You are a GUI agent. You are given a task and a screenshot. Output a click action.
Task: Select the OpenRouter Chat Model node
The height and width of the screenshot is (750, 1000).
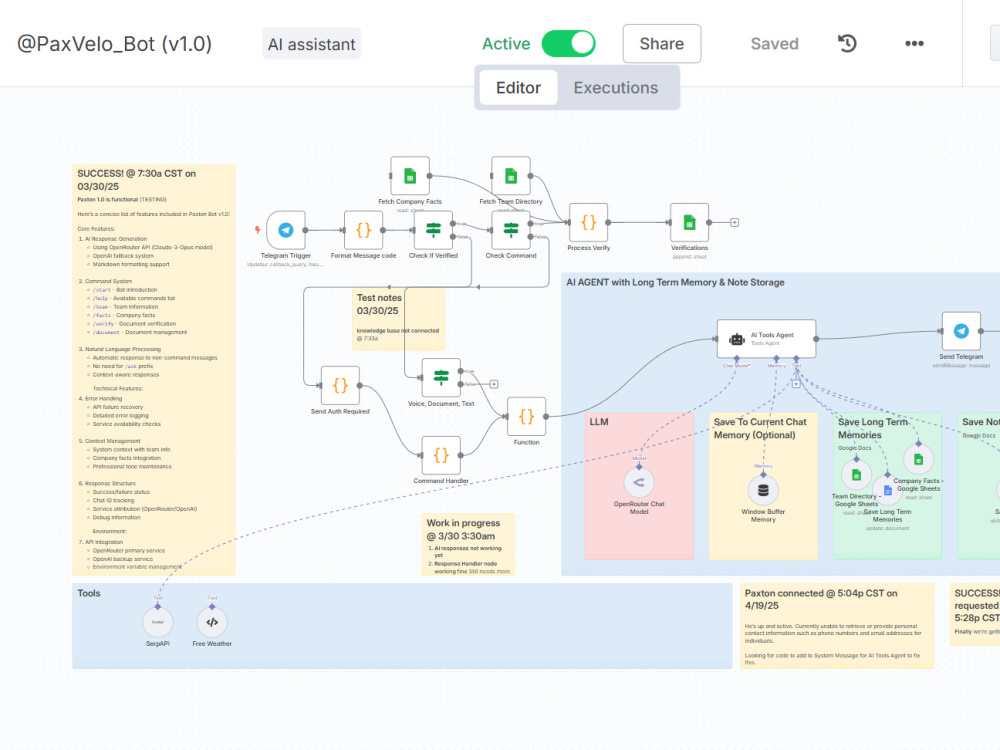coord(639,483)
